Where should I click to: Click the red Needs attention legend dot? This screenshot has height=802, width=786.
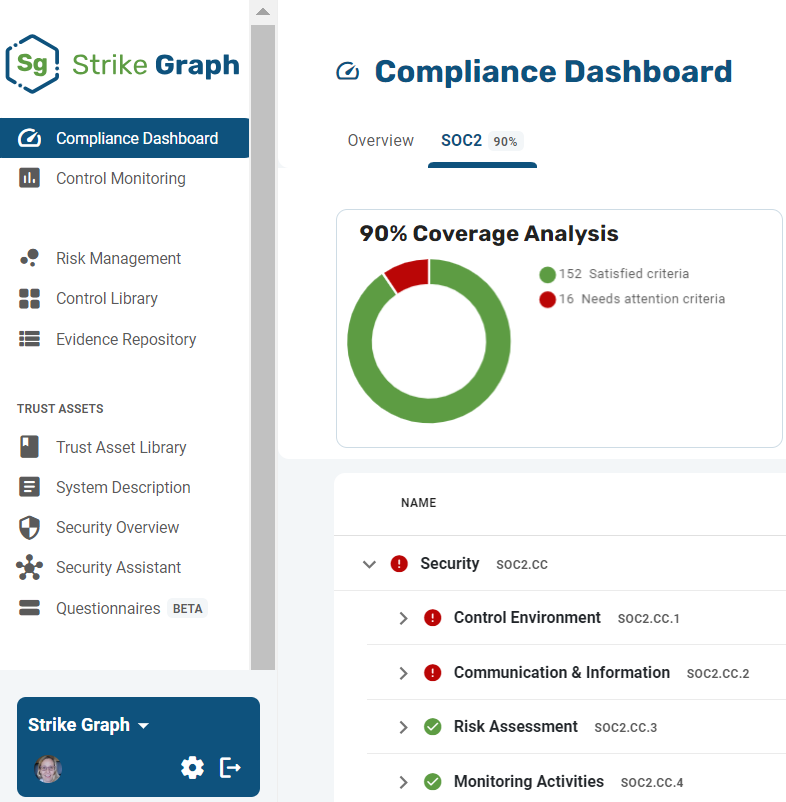(547, 299)
